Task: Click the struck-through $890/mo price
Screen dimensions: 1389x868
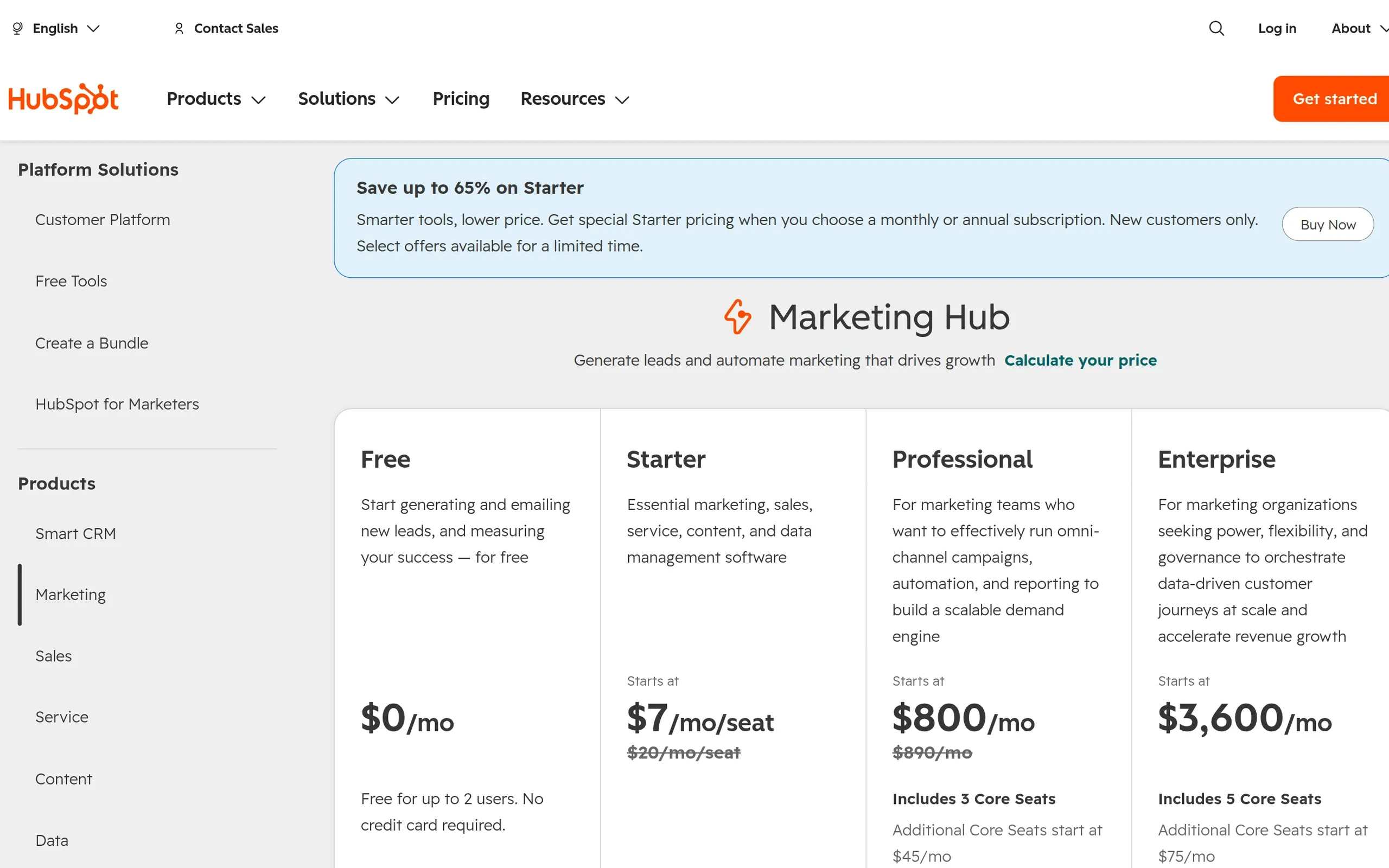Action: (x=932, y=752)
